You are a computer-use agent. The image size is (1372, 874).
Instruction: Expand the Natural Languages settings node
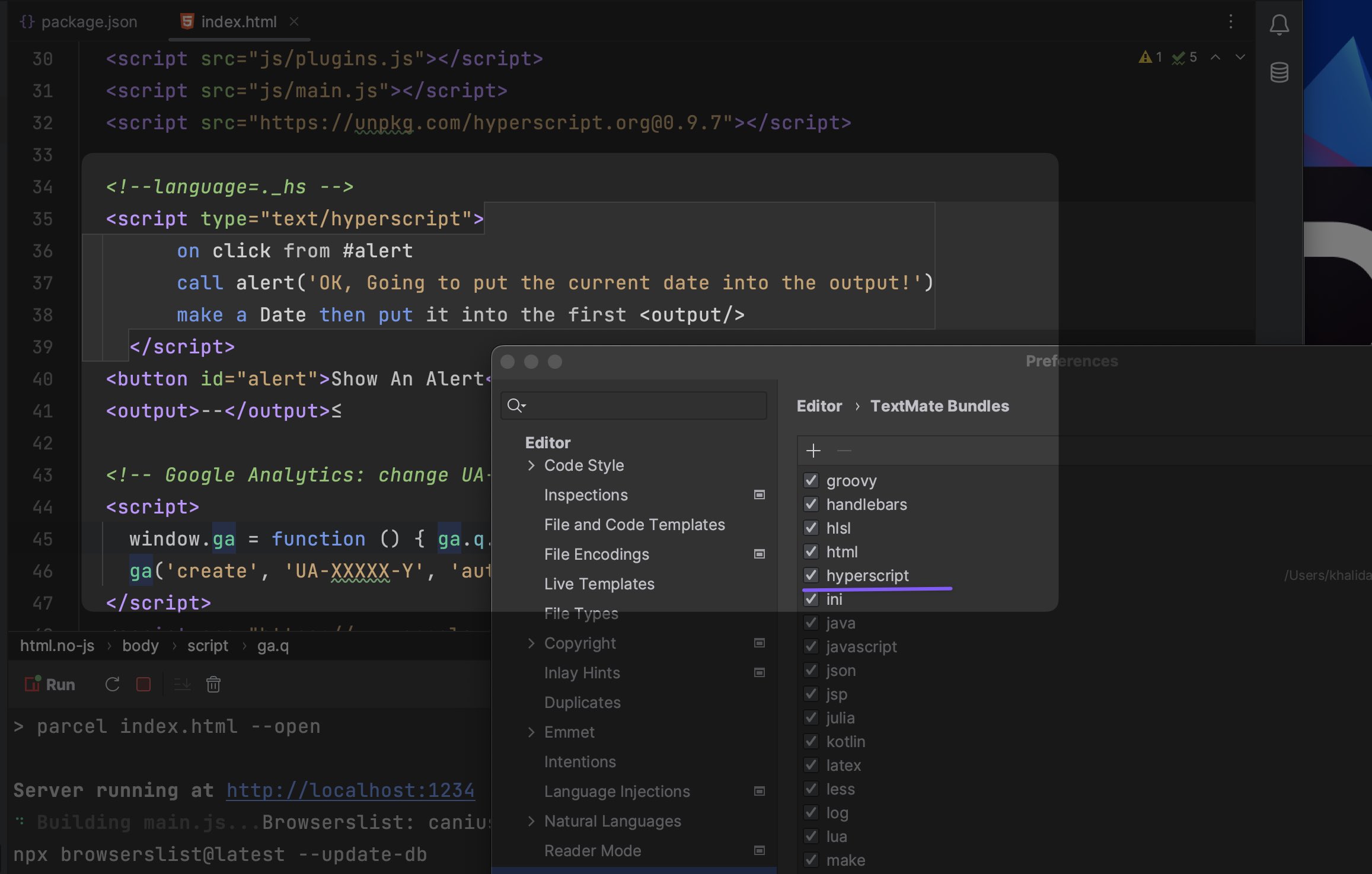click(x=531, y=821)
